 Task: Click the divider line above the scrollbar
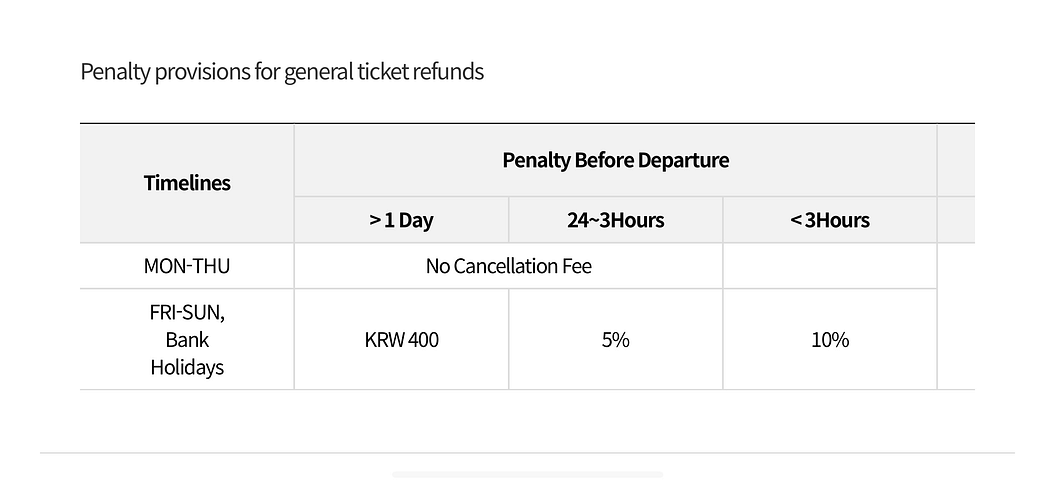tap(527, 453)
